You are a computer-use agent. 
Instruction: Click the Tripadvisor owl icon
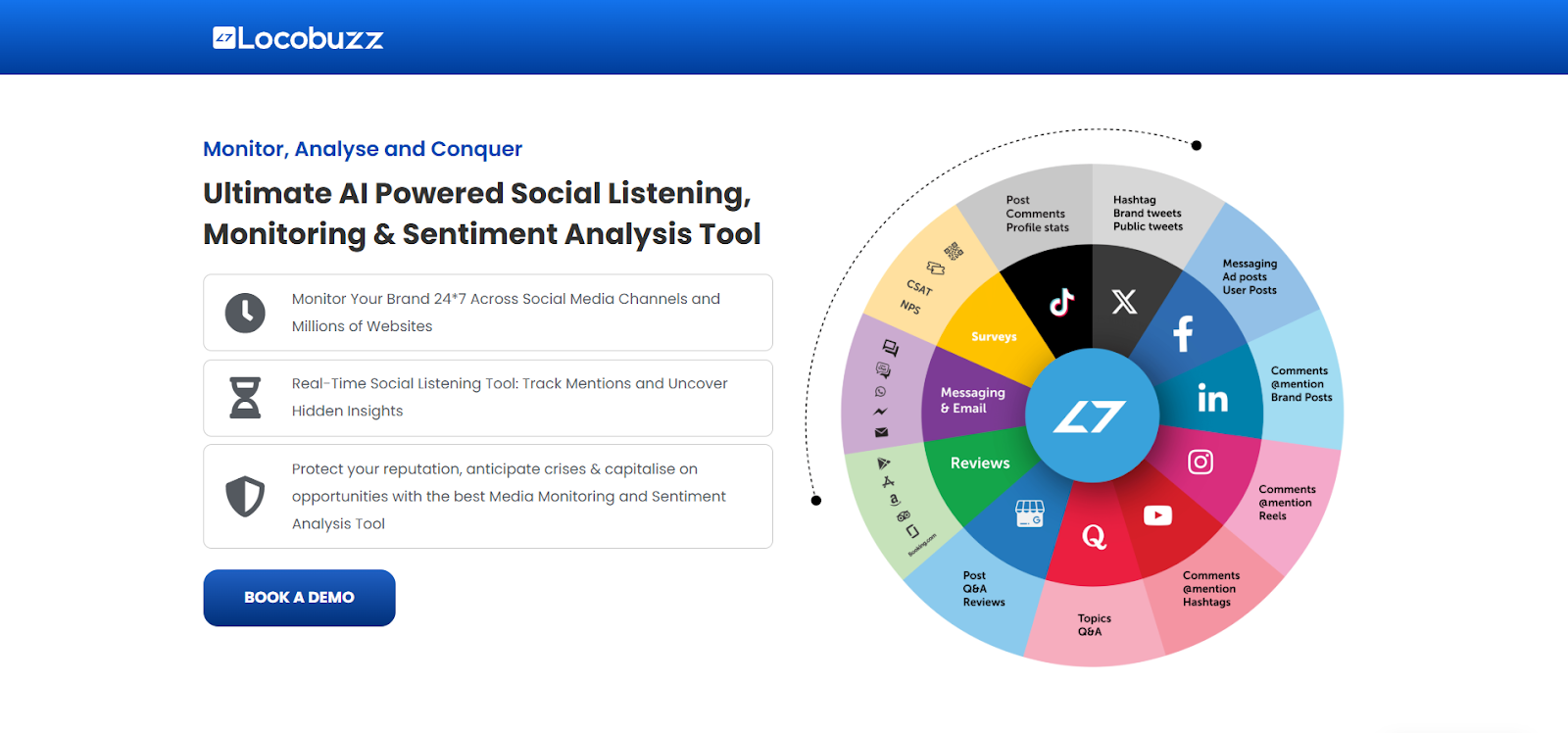coord(904,515)
